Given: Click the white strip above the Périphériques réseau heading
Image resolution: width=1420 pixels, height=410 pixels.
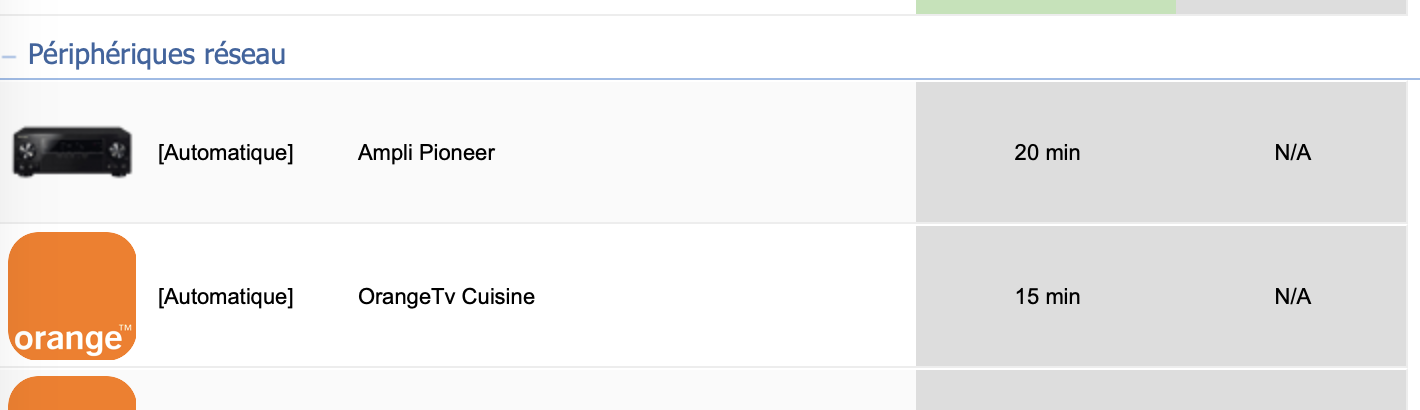Looking at the screenshot, I should point(458,7).
